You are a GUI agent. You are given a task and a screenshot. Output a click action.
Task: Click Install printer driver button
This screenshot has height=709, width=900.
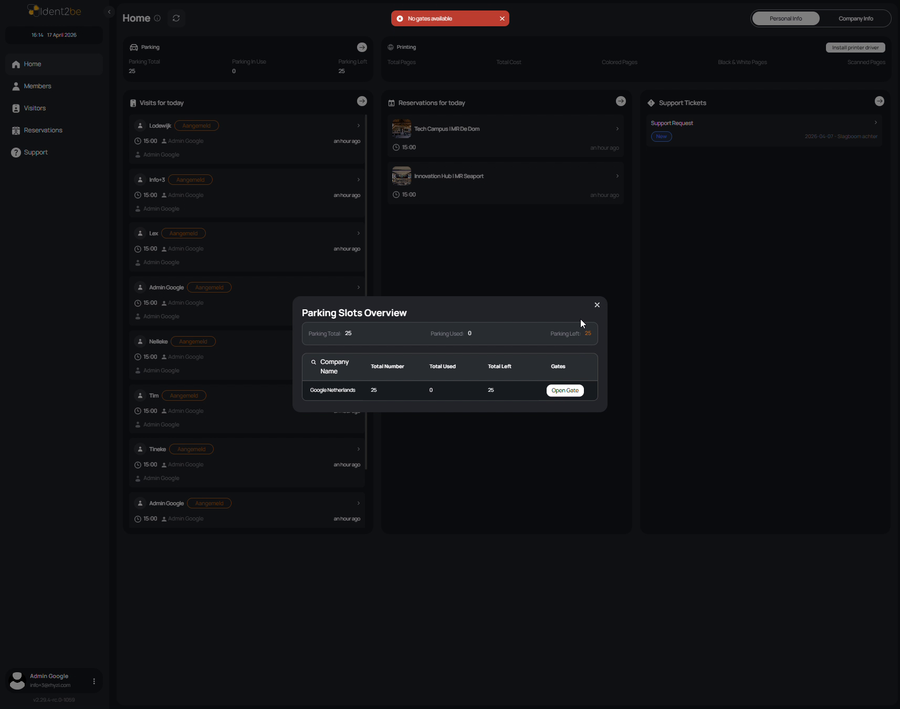(x=855, y=47)
